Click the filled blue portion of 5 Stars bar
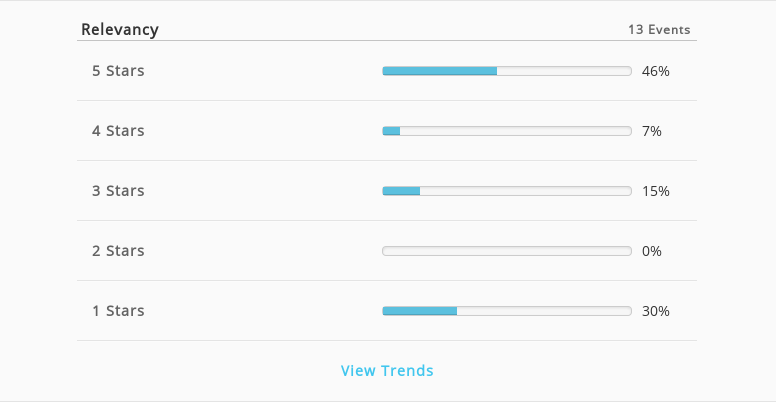Screen dimensions: 776x402 439,71
